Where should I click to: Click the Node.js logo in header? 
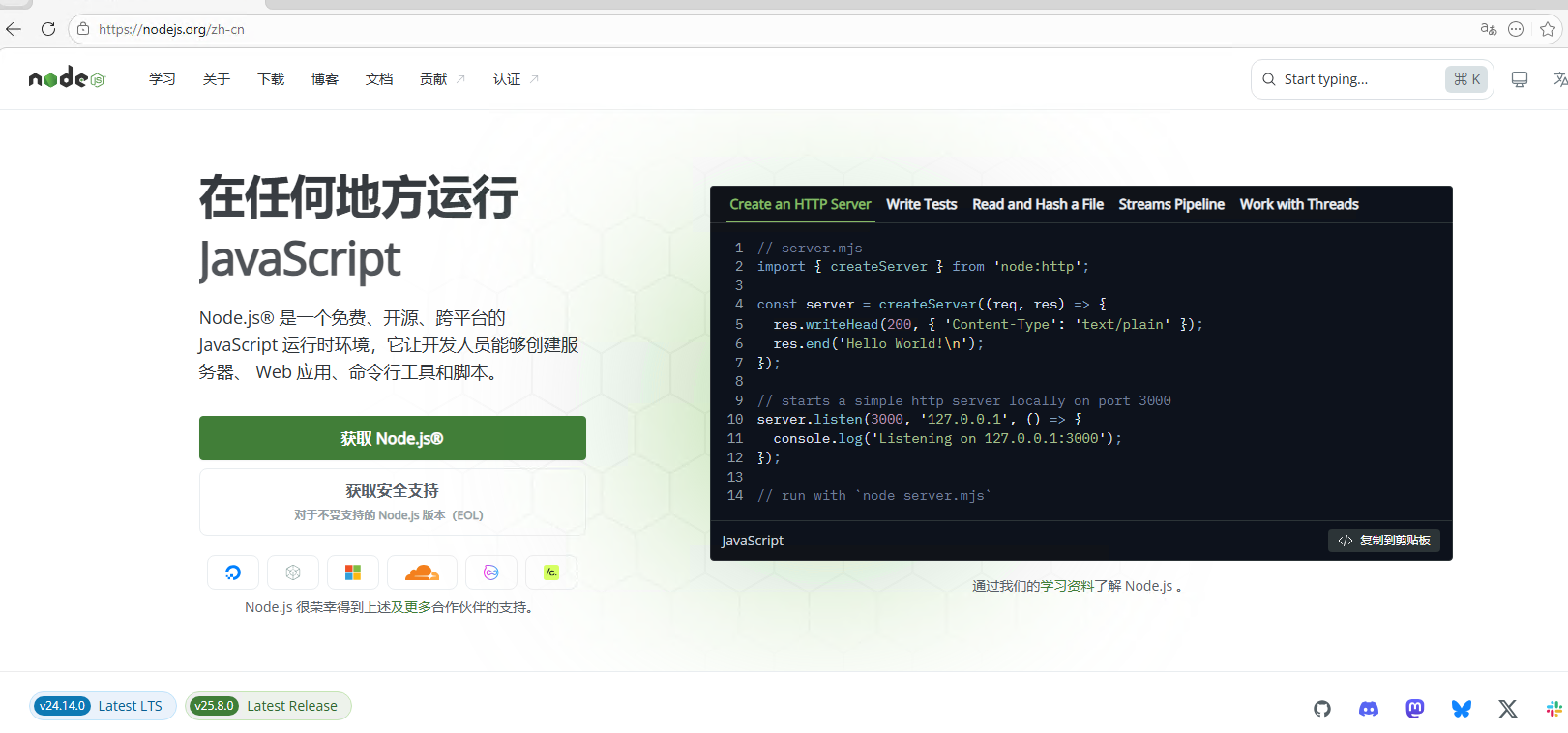tap(66, 78)
